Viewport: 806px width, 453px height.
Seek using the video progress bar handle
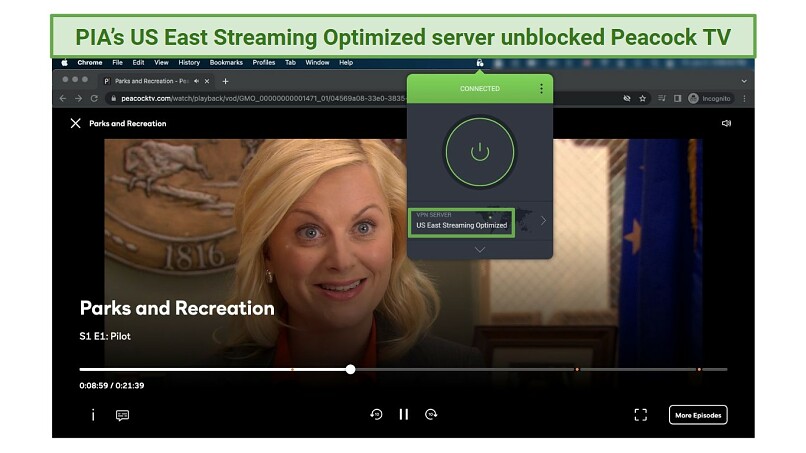(351, 369)
